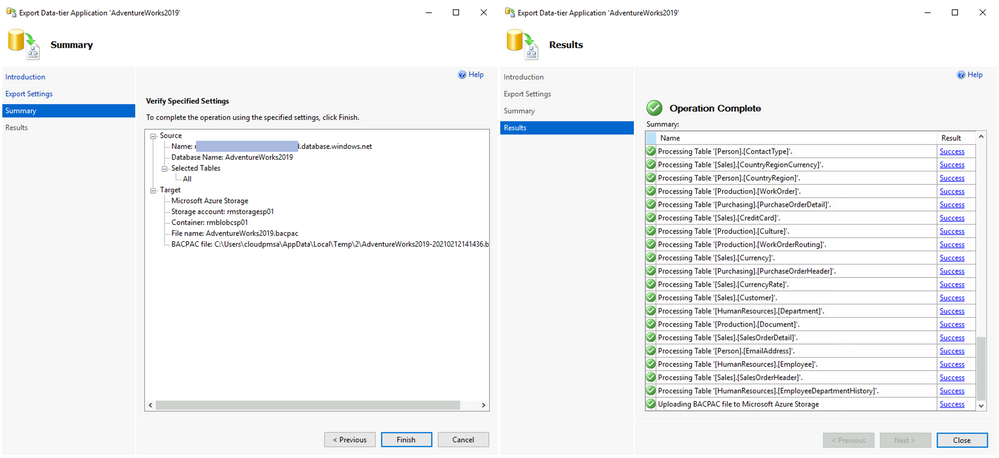The image size is (999, 458).
Task: Click Close button in Results window
Action: (961, 440)
